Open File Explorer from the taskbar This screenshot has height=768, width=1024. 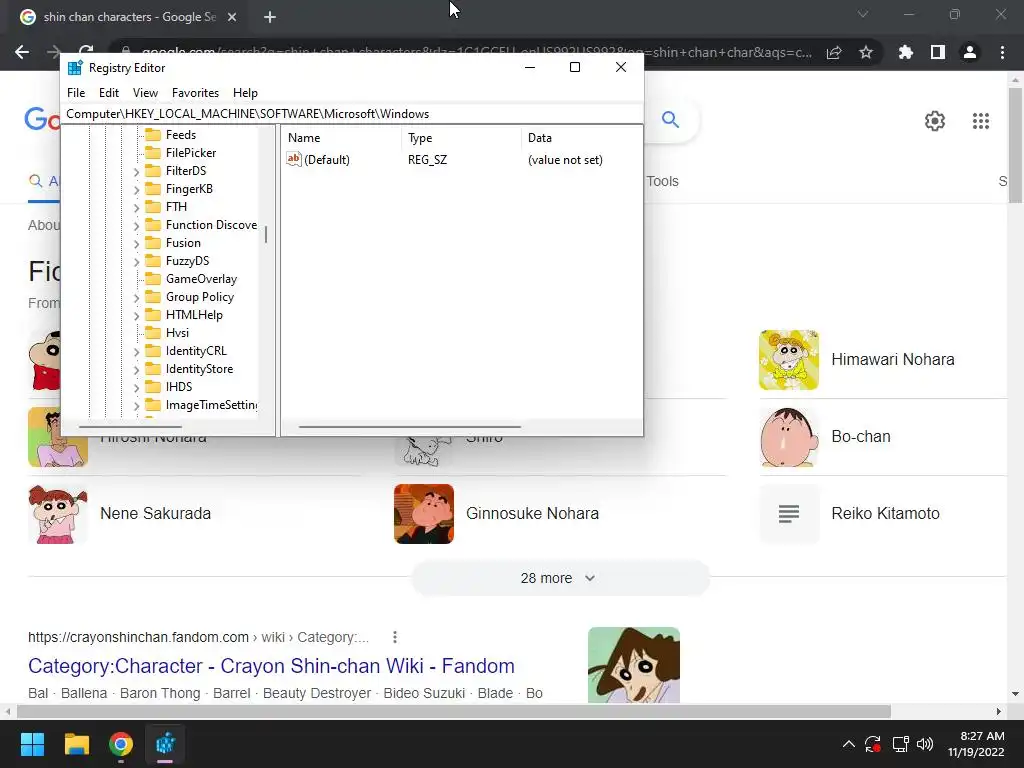pos(76,744)
